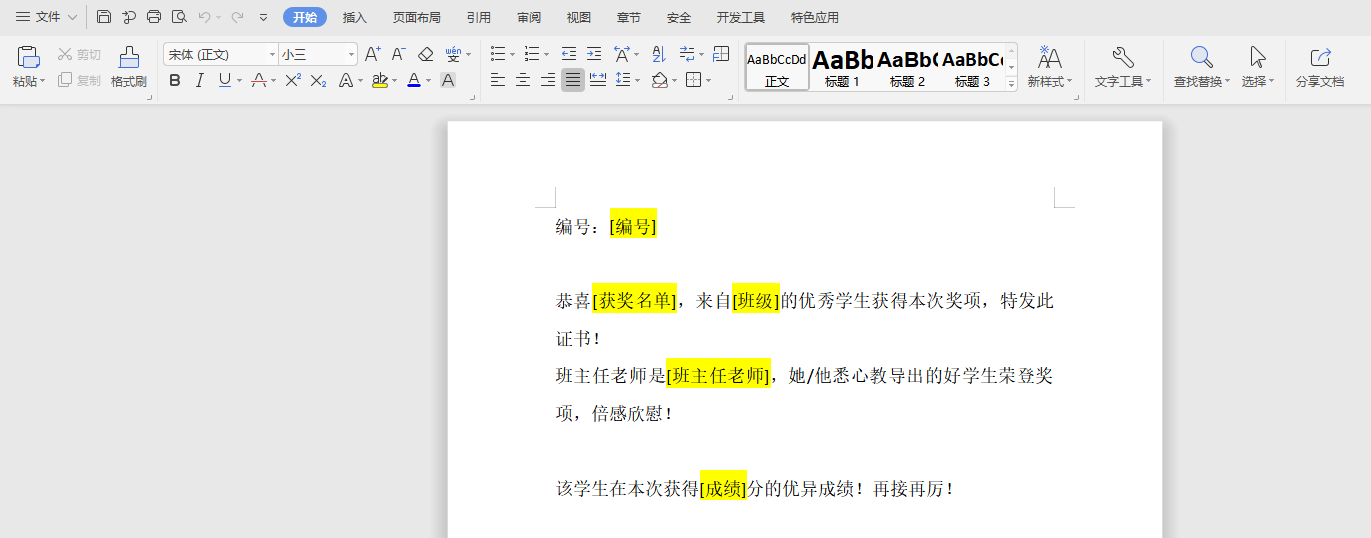Switch to the Review (审阅) tab
Image resolution: width=1371 pixels, height=538 pixels.
[529, 17]
